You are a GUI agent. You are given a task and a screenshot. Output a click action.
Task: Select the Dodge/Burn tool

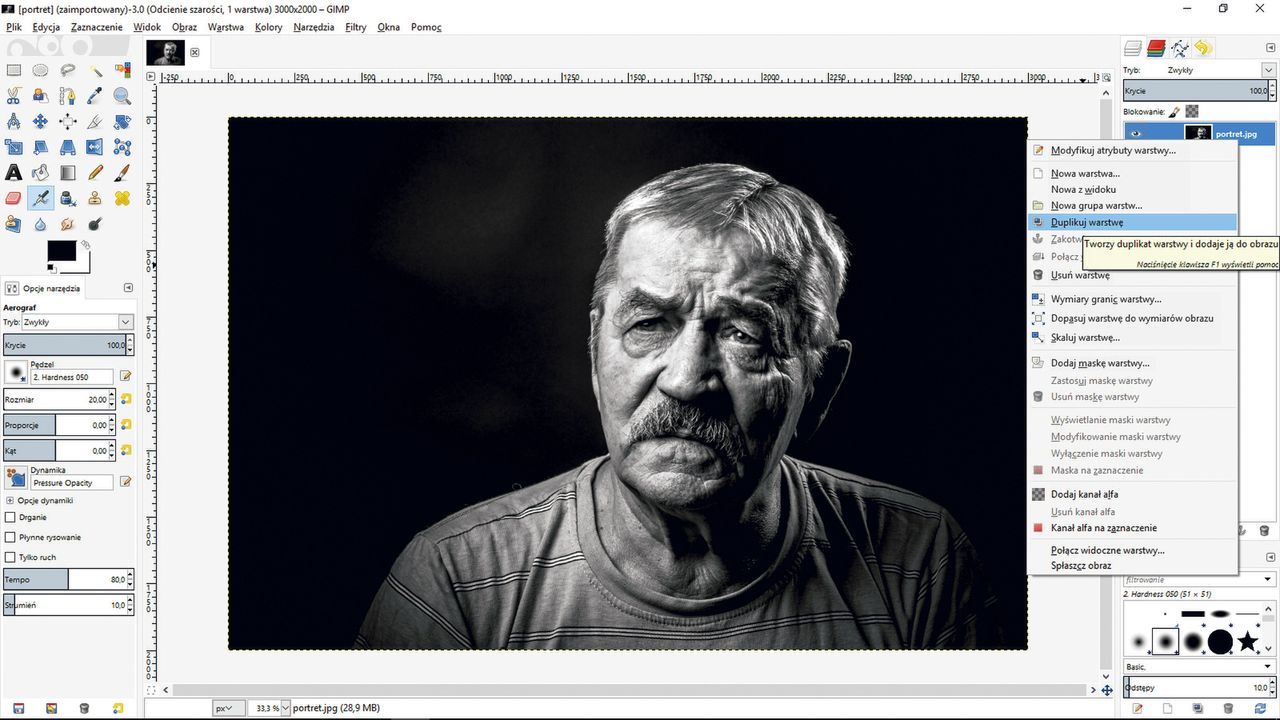coord(95,224)
